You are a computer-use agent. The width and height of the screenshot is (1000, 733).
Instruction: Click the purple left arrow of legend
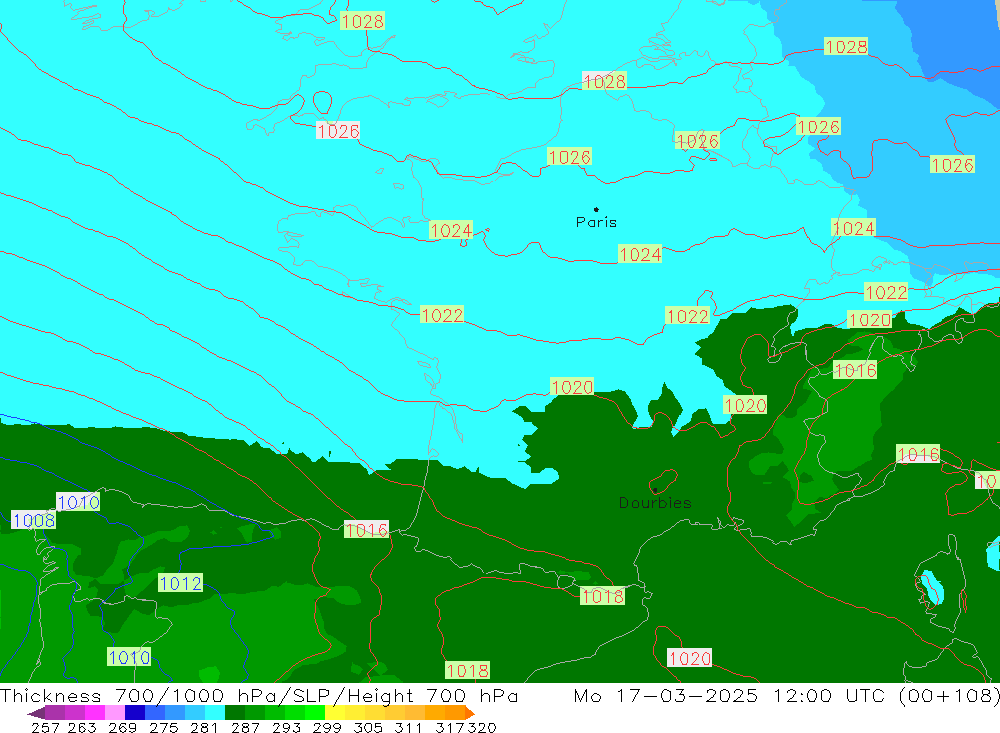36,713
